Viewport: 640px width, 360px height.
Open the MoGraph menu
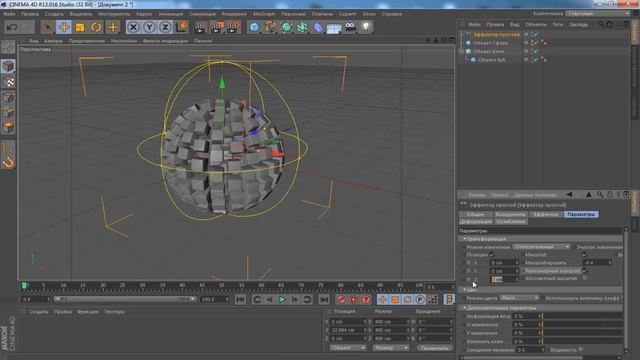[x=264, y=14]
